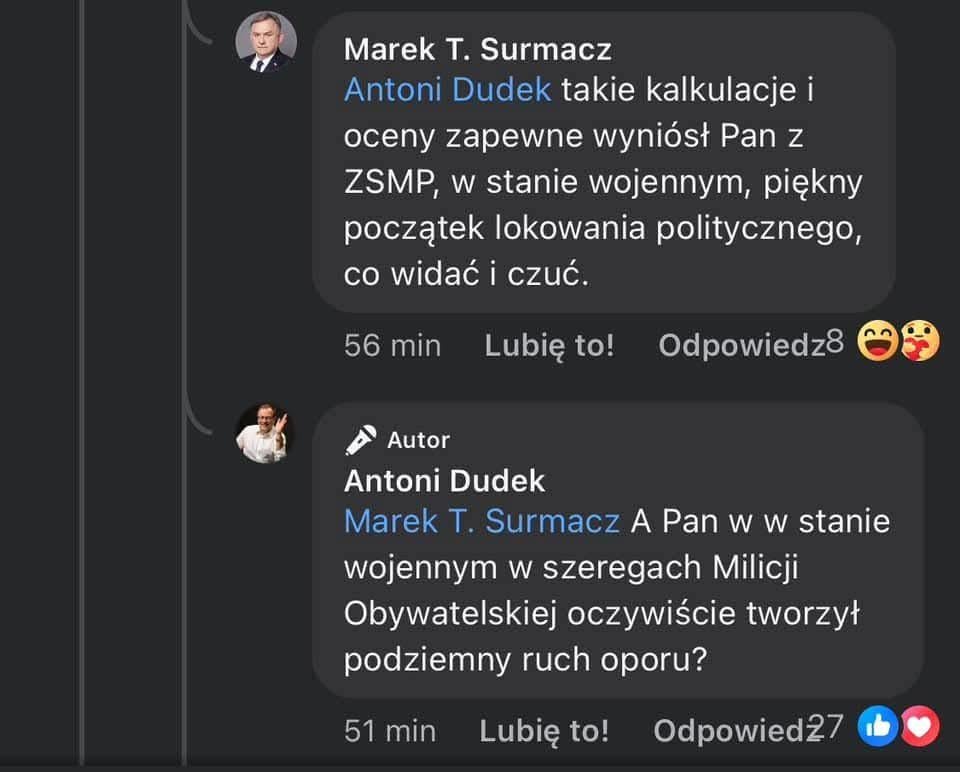Follow the blue Marek T. Surmacz mention link
960x772 pixels.
tap(482, 522)
